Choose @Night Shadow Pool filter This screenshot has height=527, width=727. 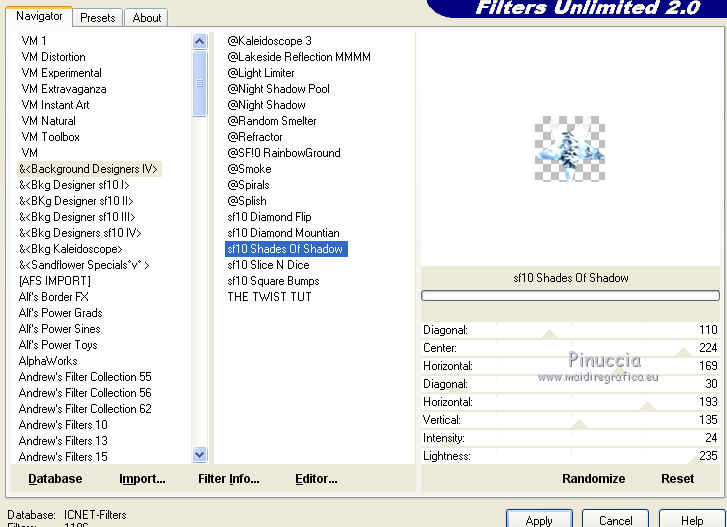point(278,89)
